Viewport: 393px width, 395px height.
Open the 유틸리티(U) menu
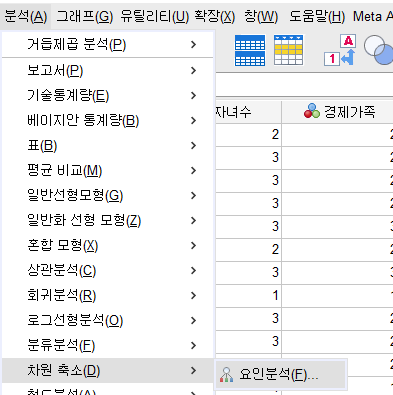[x=154, y=16]
